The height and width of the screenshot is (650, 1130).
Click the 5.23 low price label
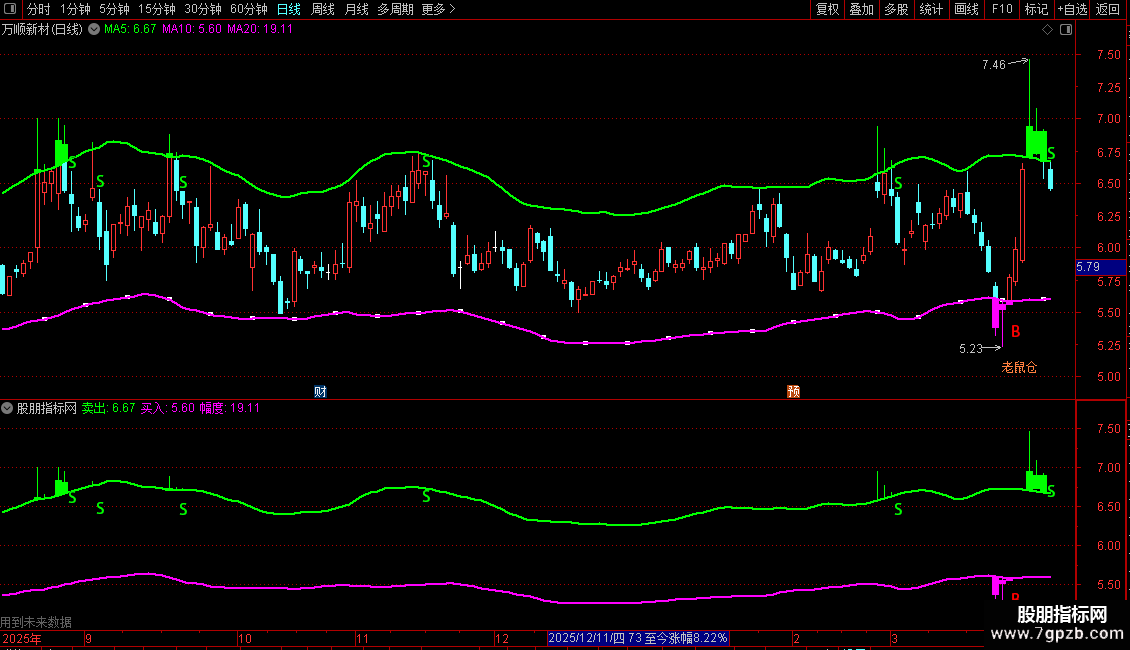[971, 349]
